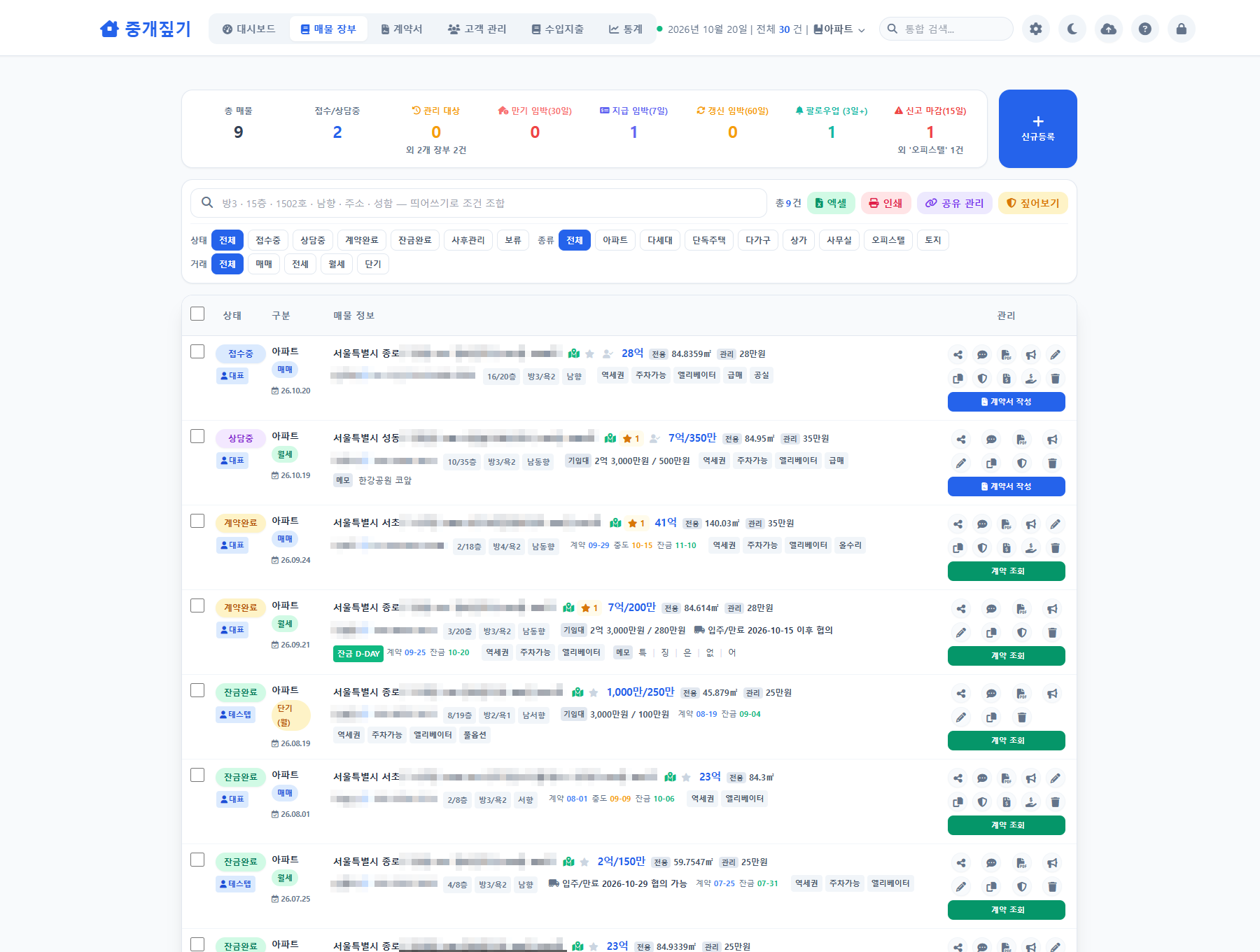Viewport: 1260px width, 952px height.
Task: Toggle the favorite star on the 1,000만/250만 listing
Action: coord(594,692)
